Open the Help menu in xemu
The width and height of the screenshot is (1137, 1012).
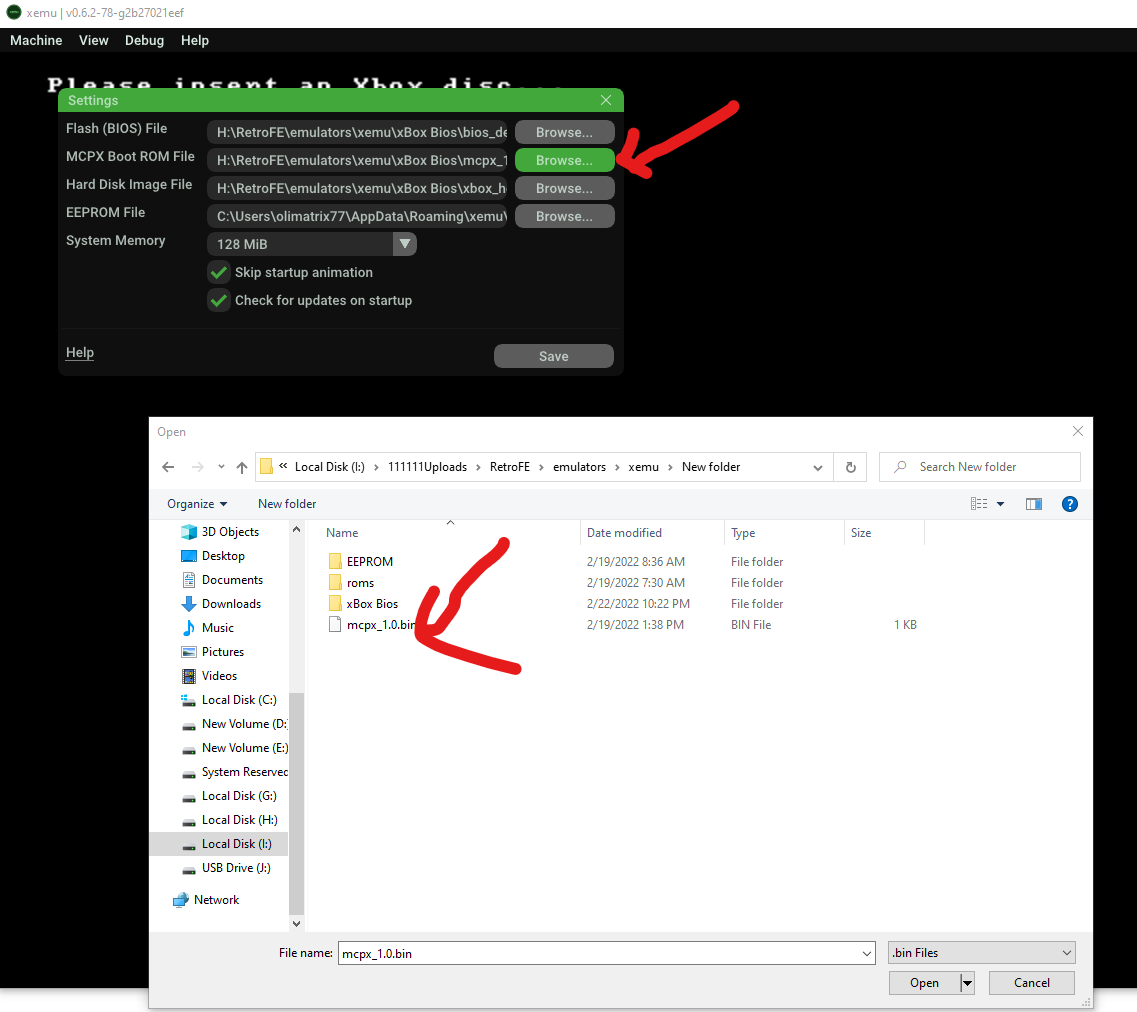pyautogui.click(x=194, y=41)
